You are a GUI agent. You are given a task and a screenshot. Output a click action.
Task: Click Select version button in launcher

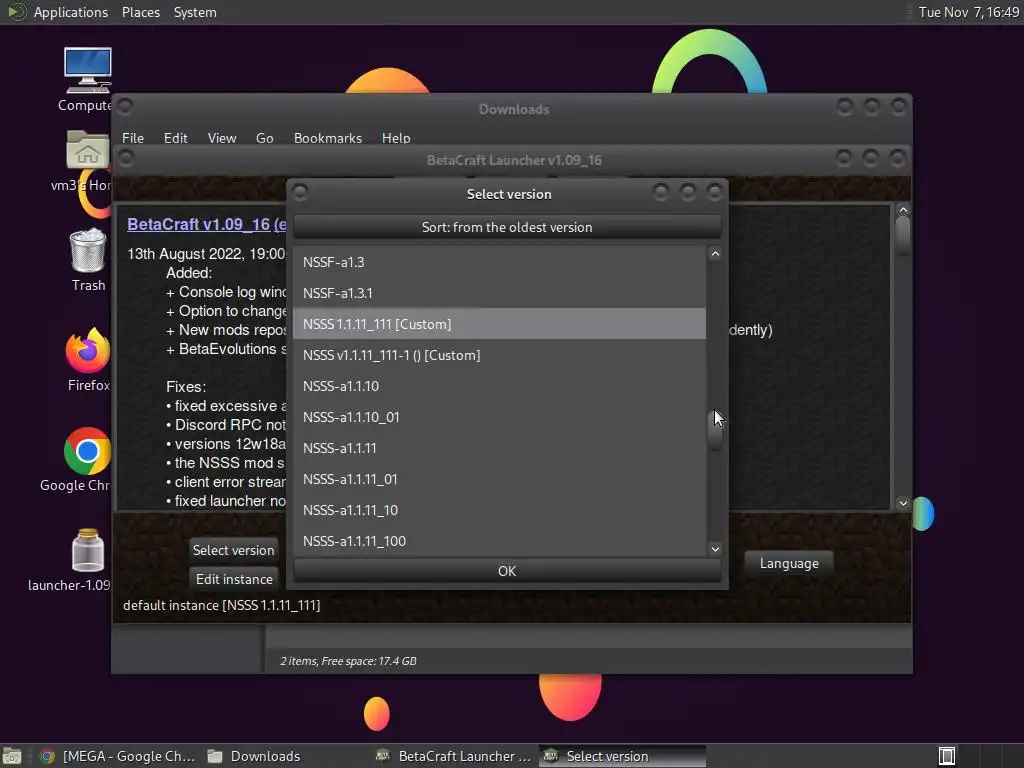(233, 550)
